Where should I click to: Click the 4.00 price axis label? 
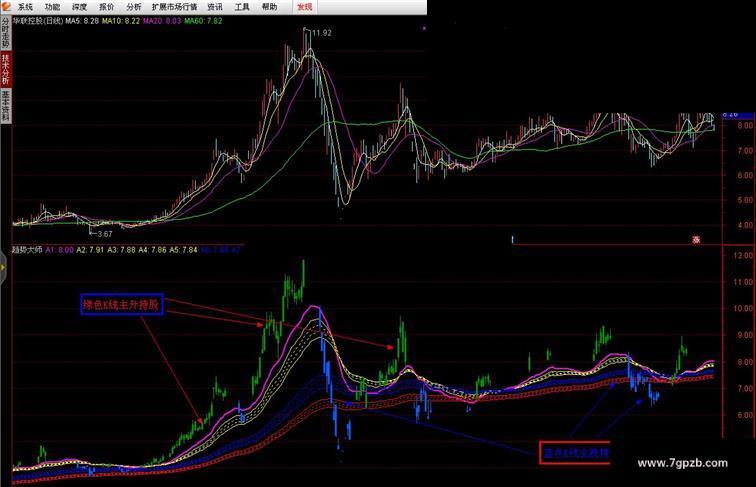(745, 225)
